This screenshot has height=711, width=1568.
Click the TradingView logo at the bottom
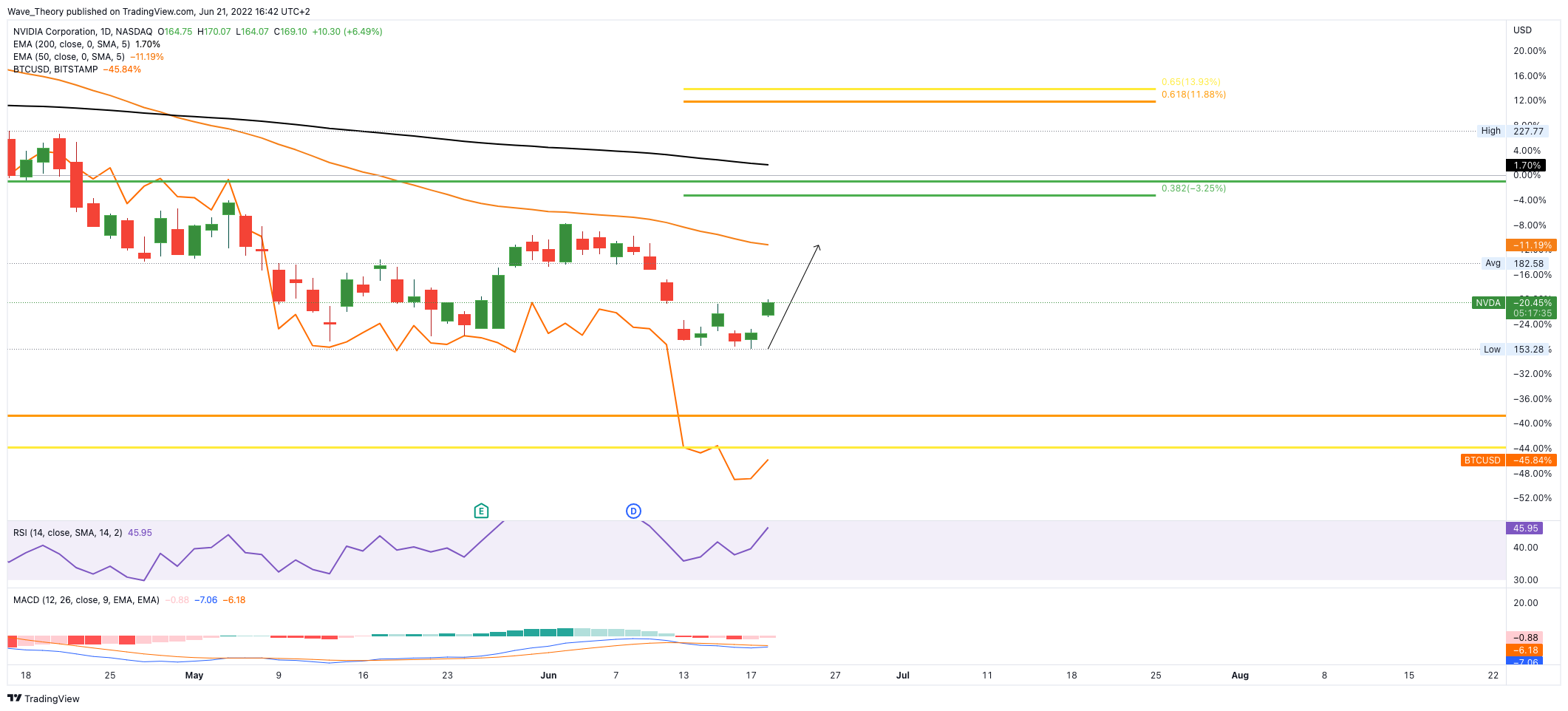tap(44, 698)
